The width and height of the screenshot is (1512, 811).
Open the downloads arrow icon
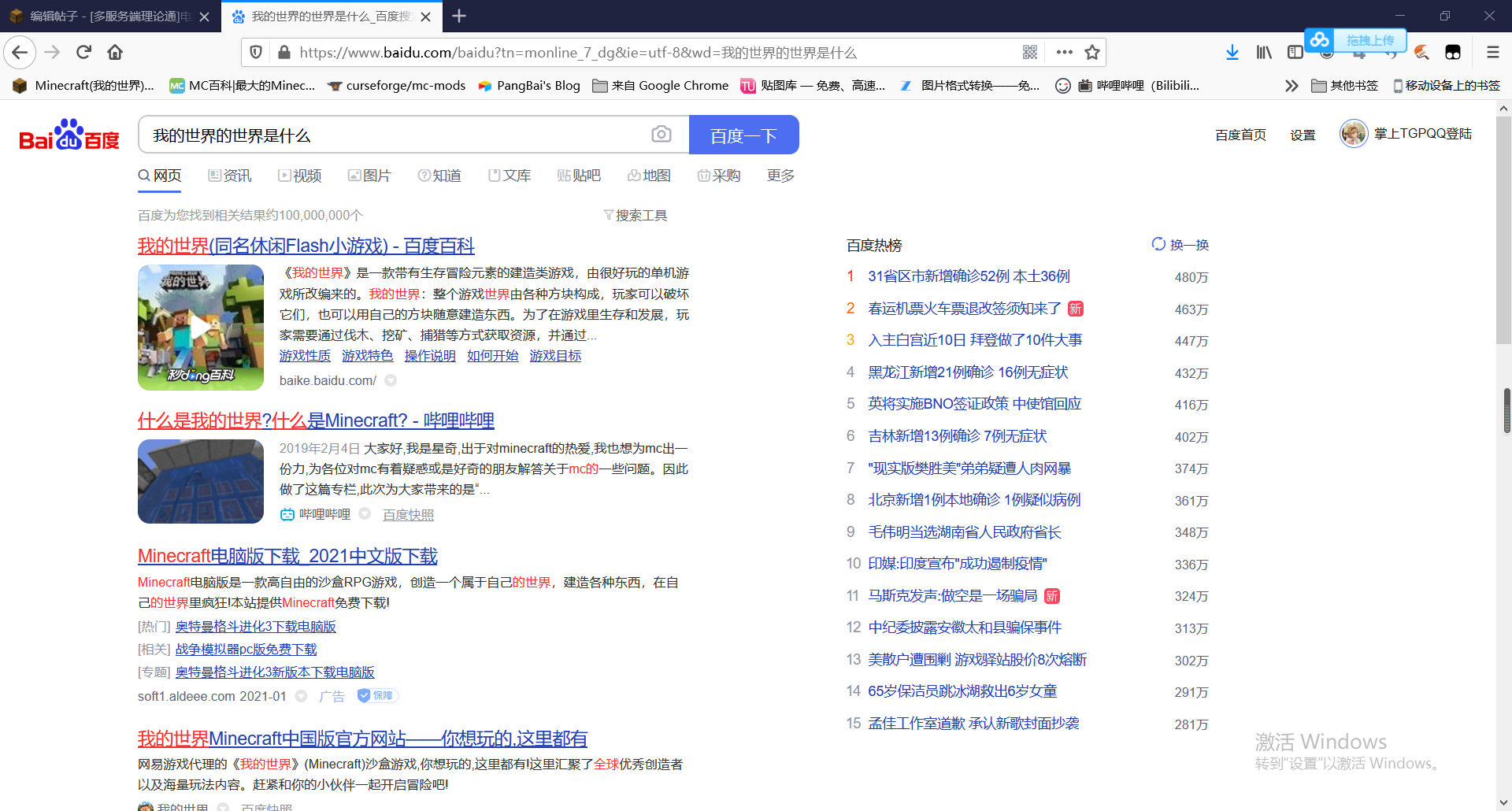(x=1232, y=53)
